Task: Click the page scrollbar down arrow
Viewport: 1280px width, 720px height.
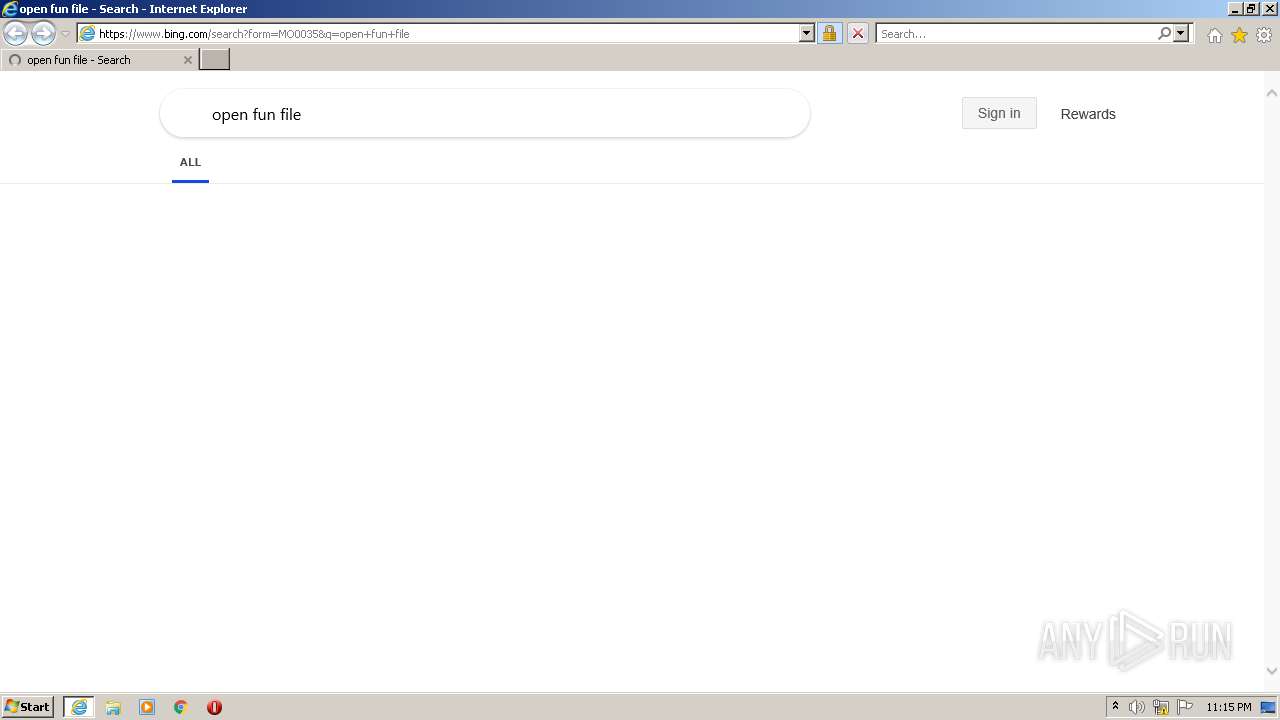Action: click(1272, 671)
